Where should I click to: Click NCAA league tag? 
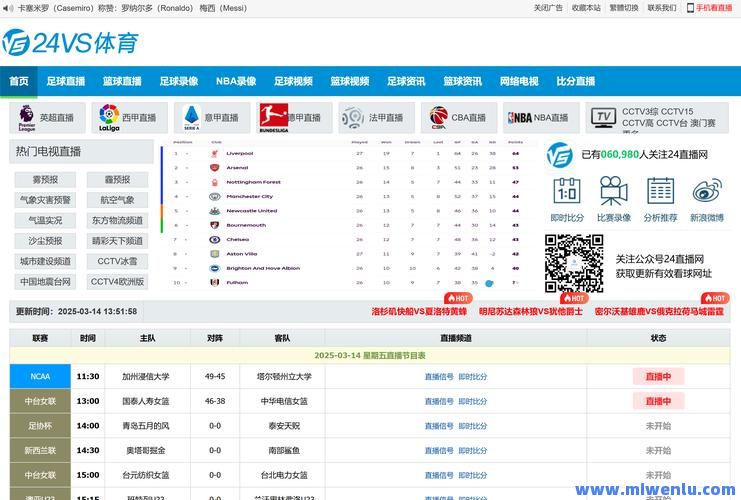coord(40,376)
